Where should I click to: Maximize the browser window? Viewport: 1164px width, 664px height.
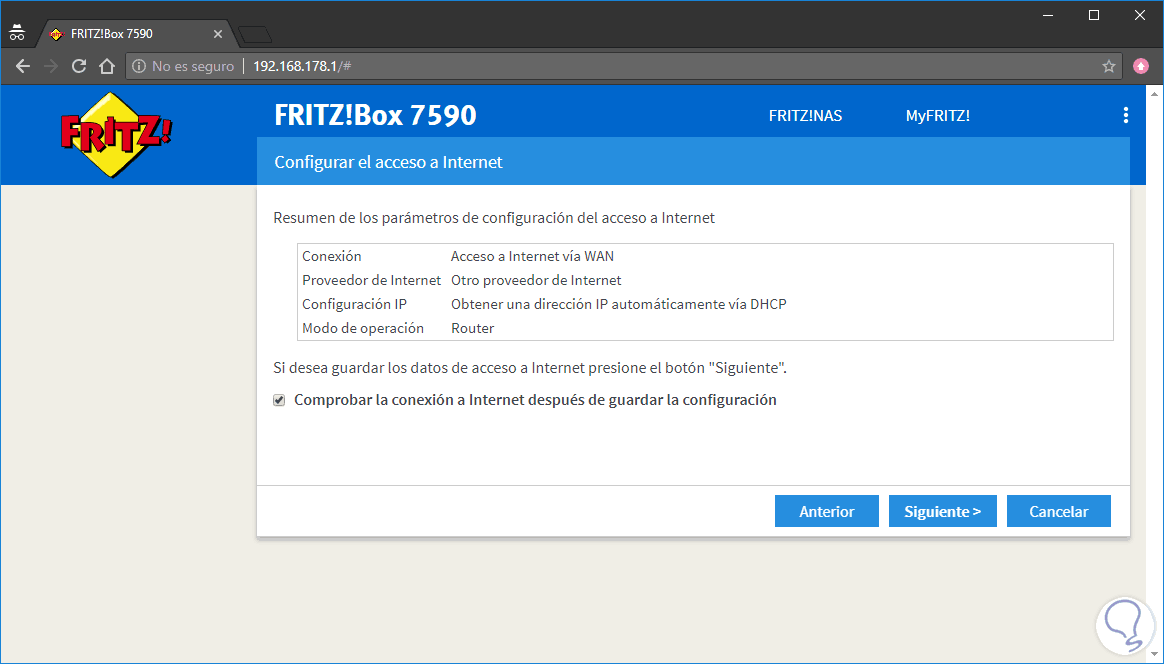(1093, 16)
